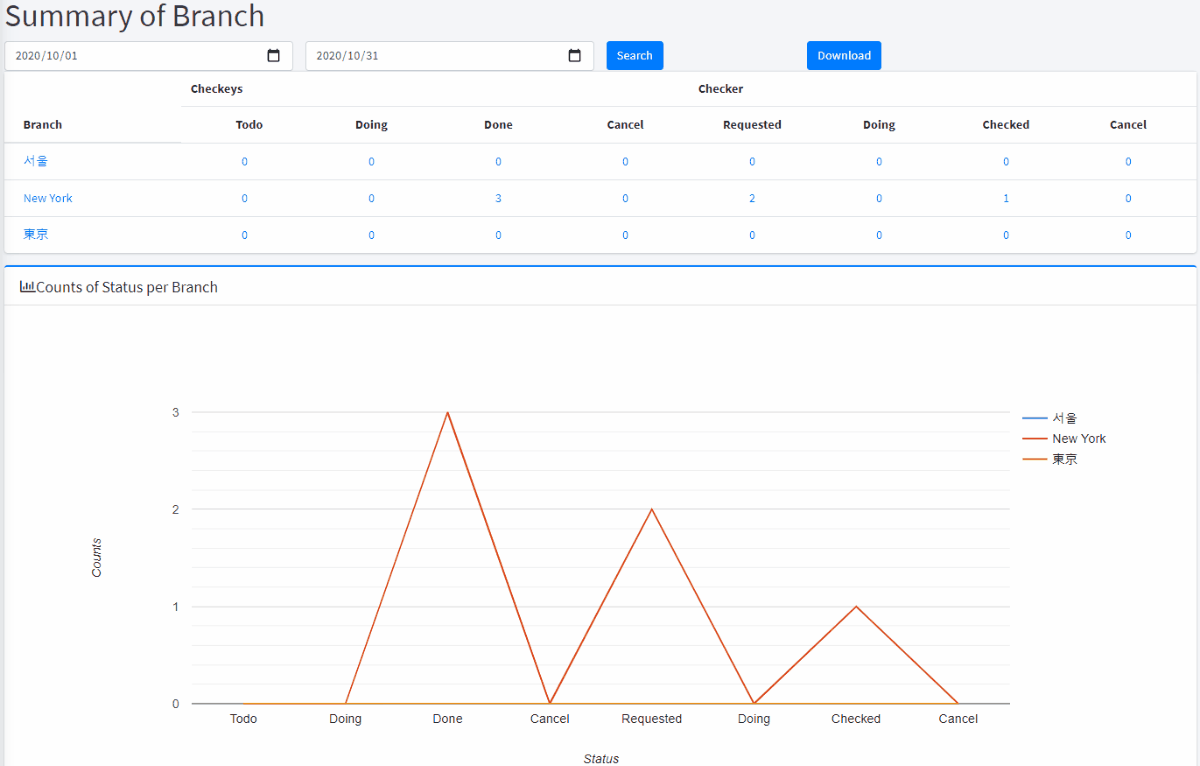
Task: Click New York Checked count of 1
Action: (x=1006, y=198)
